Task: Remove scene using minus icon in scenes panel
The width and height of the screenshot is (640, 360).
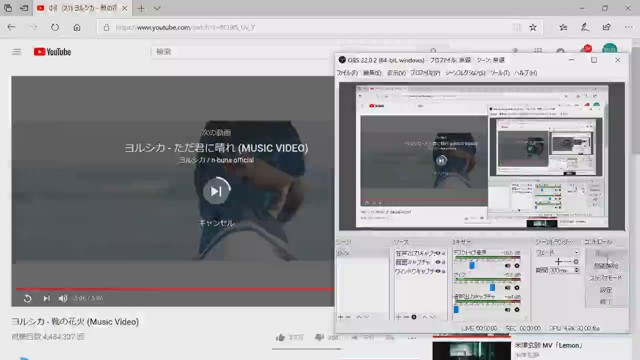Action: pos(348,317)
